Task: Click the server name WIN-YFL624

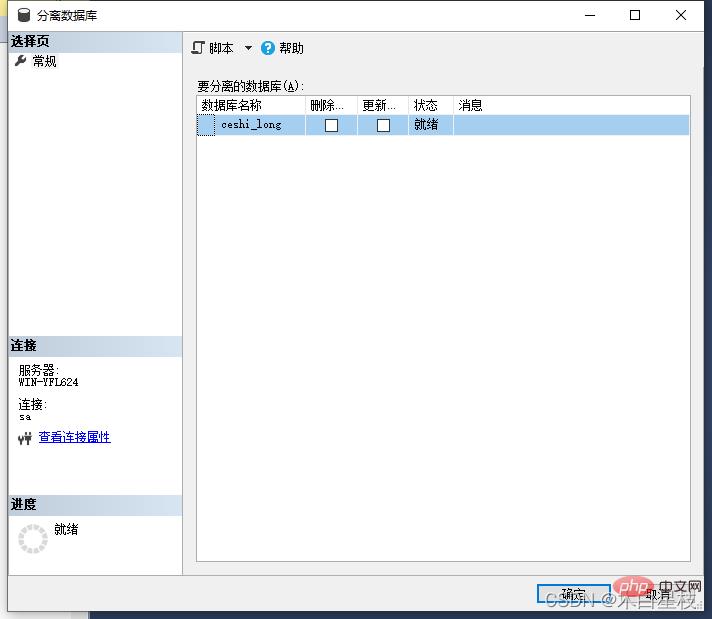Action: point(48,382)
